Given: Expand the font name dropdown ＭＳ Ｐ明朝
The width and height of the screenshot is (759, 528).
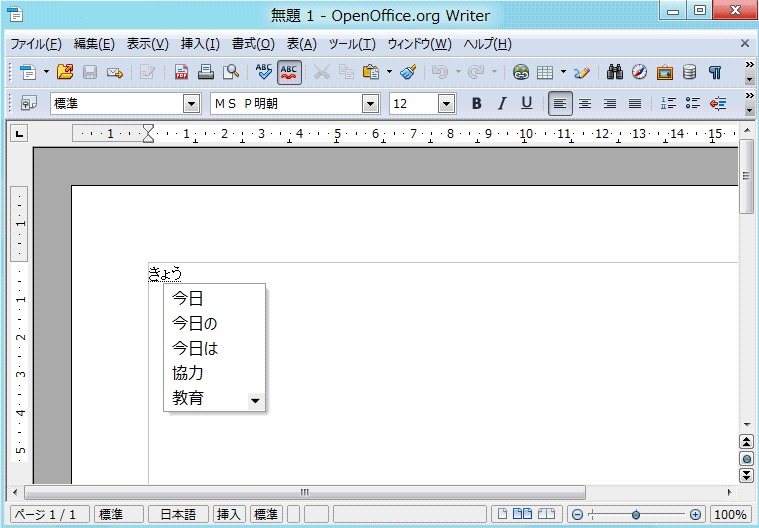Looking at the screenshot, I should tap(370, 104).
